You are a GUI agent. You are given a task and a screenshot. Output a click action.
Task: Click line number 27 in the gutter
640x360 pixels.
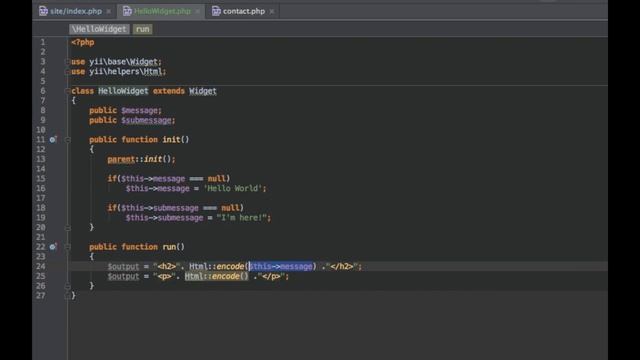click(41, 296)
